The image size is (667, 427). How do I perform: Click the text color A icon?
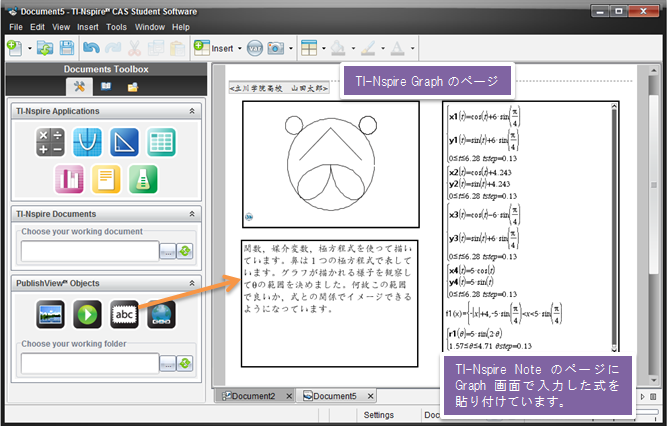(397, 48)
